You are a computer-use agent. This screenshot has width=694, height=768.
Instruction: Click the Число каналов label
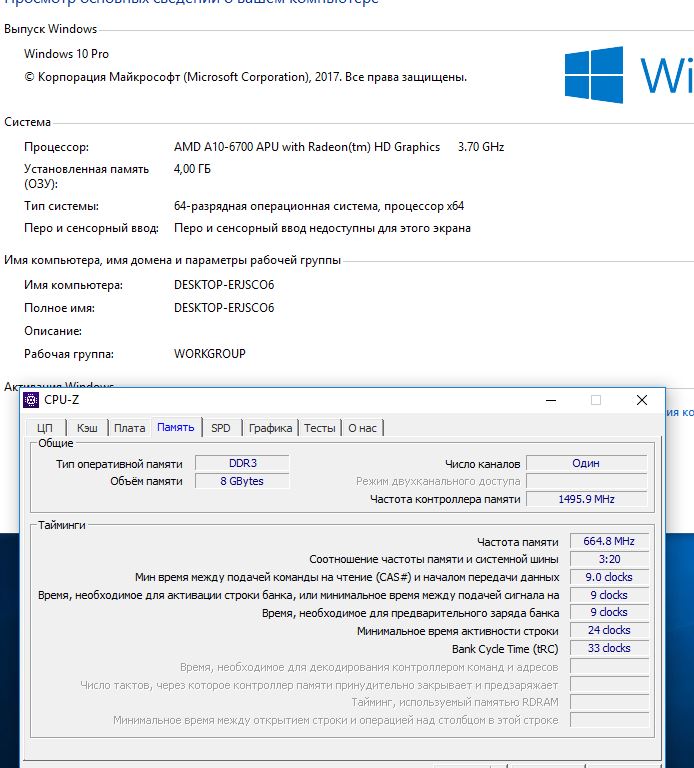(482, 464)
